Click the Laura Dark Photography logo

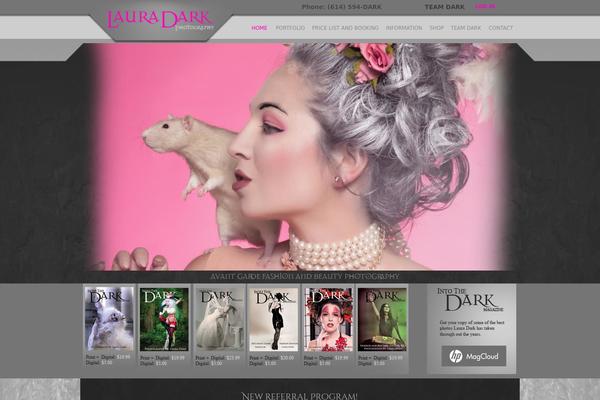tap(158, 20)
